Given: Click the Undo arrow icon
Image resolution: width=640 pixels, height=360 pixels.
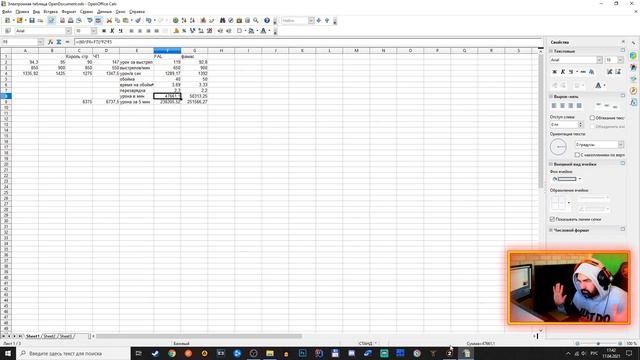Looking at the screenshot, I should click(x=149, y=20).
